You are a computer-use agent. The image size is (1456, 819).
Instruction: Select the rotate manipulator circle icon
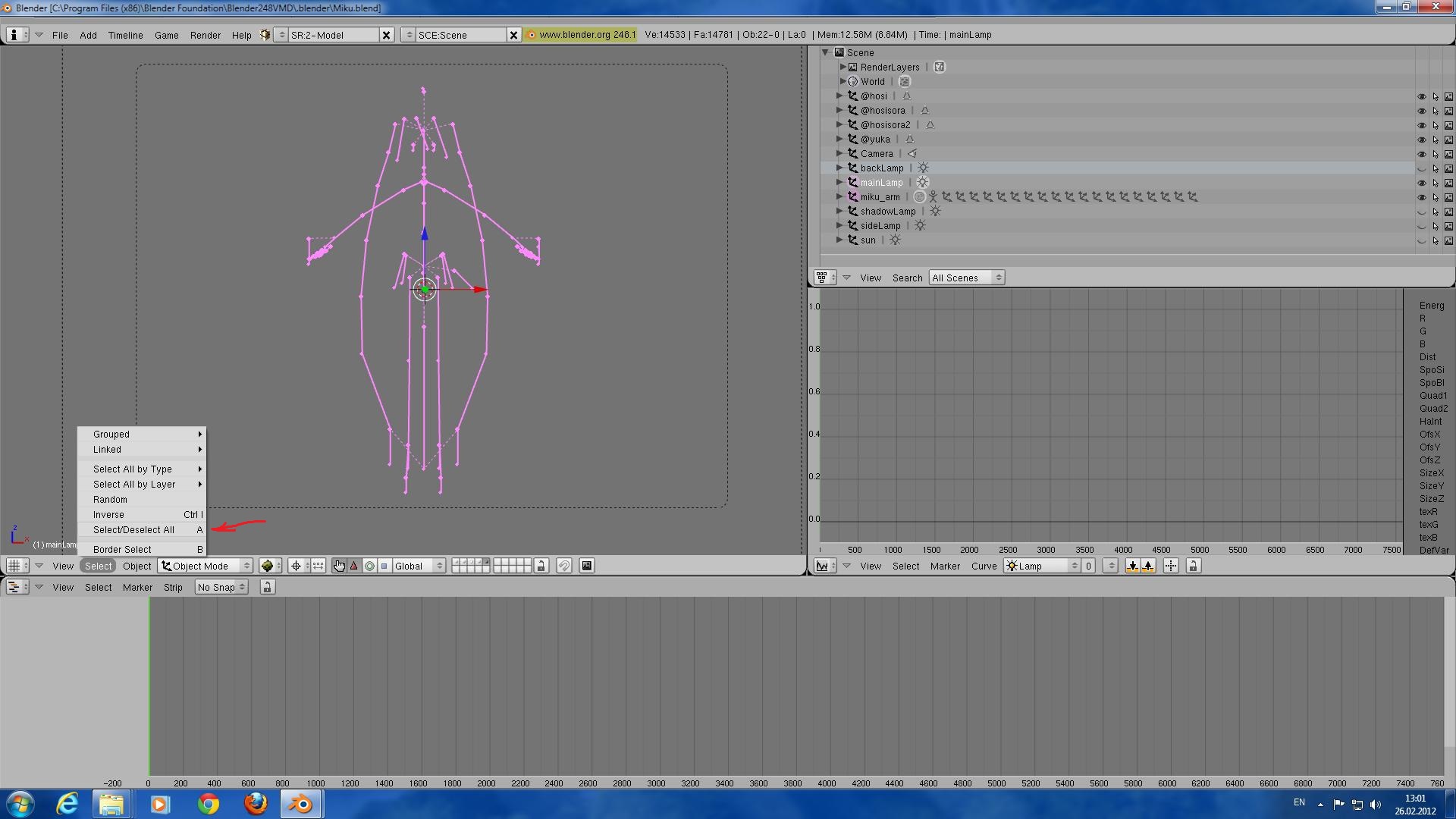(369, 566)
